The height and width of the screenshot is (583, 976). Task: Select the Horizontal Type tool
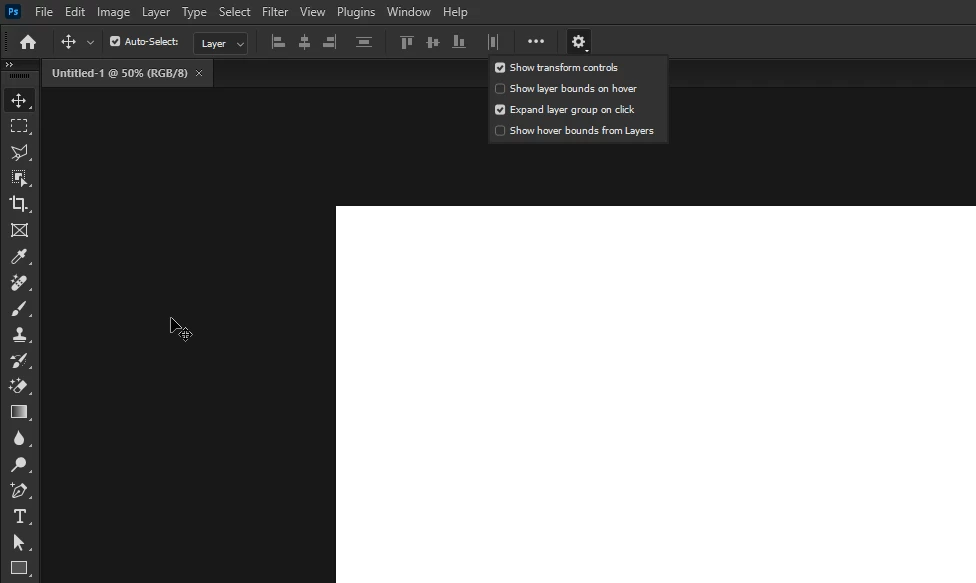[x=19, y=516]
